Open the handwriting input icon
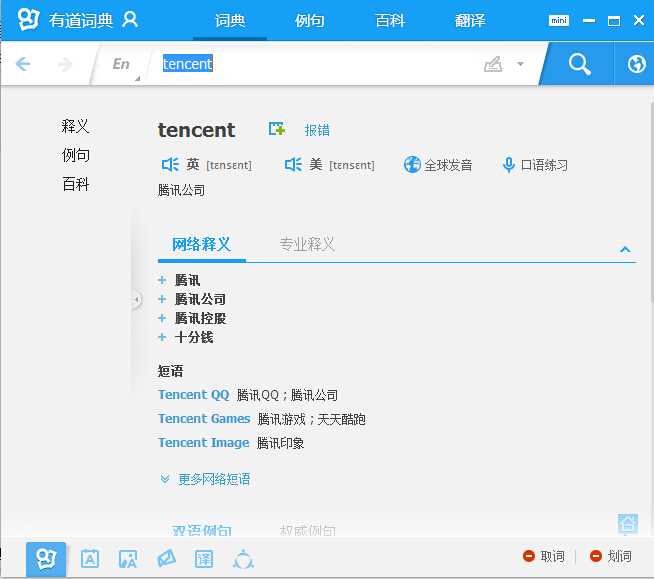Image resolution: width=654 pixels, height=579 pixels. pos(493,64)
